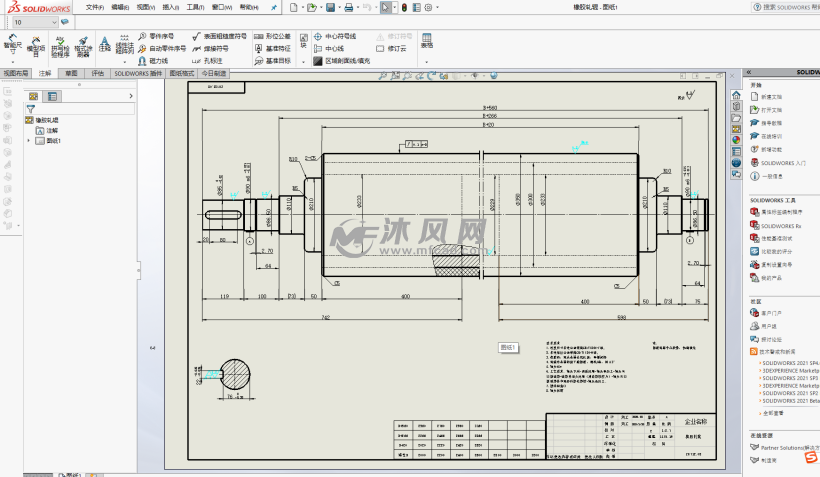Click the Save icon in title toolbar

point(329,7)
